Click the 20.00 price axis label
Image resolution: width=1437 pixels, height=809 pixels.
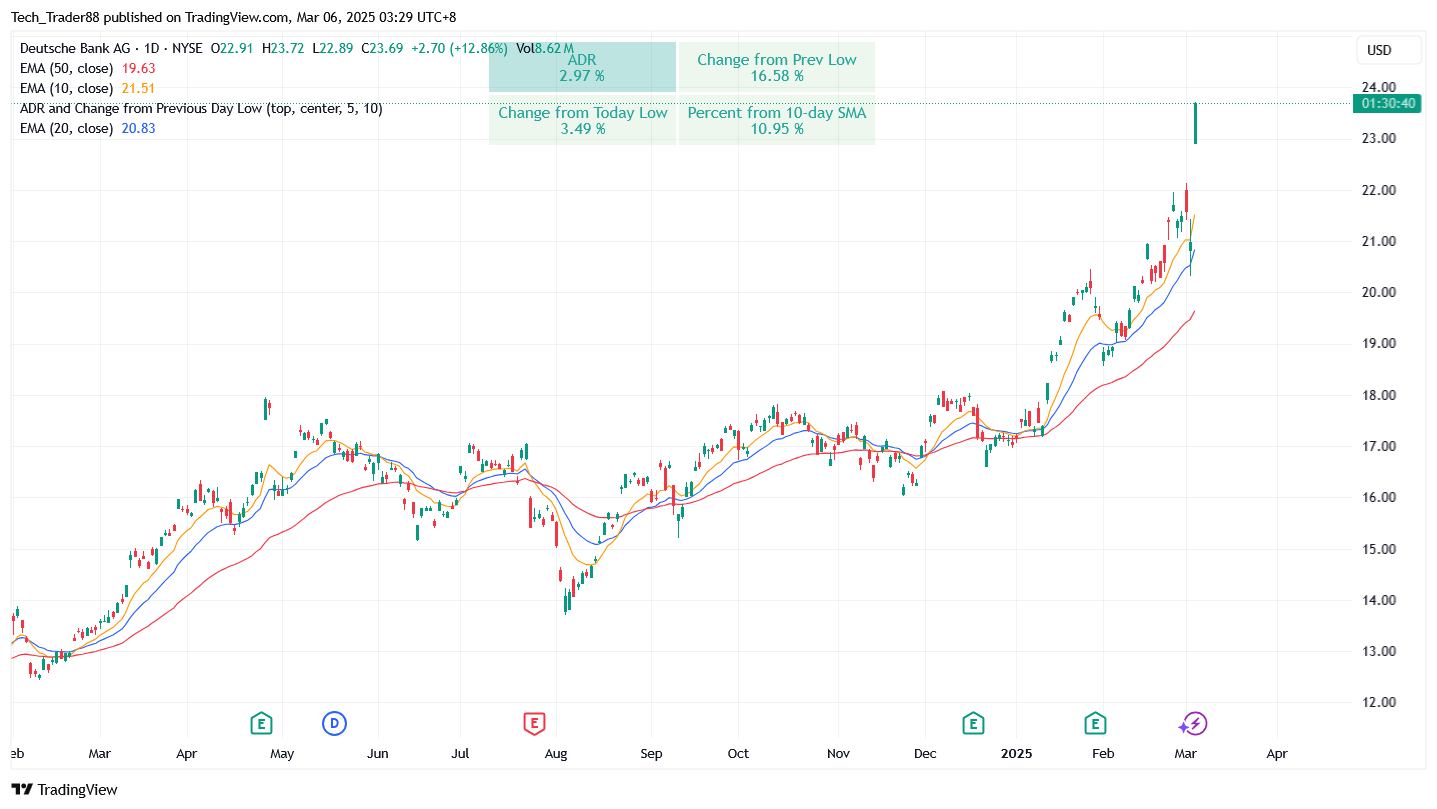1377,292
